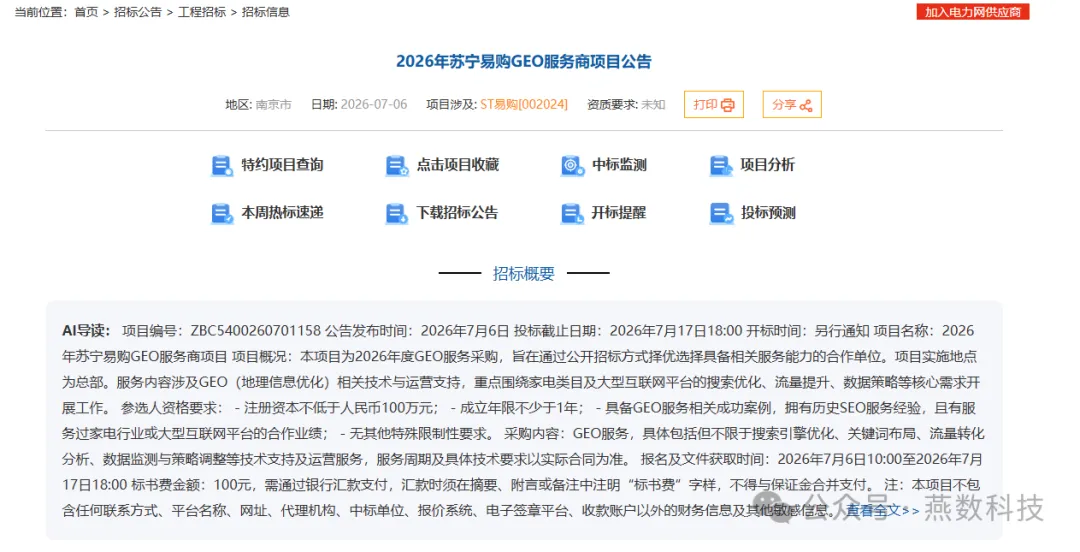Open 下载招标公告 link

coord(457,212)
